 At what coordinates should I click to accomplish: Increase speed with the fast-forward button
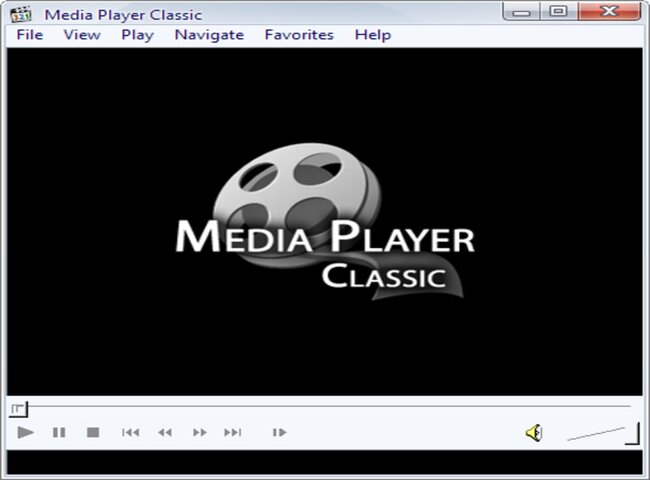(199, 432)
